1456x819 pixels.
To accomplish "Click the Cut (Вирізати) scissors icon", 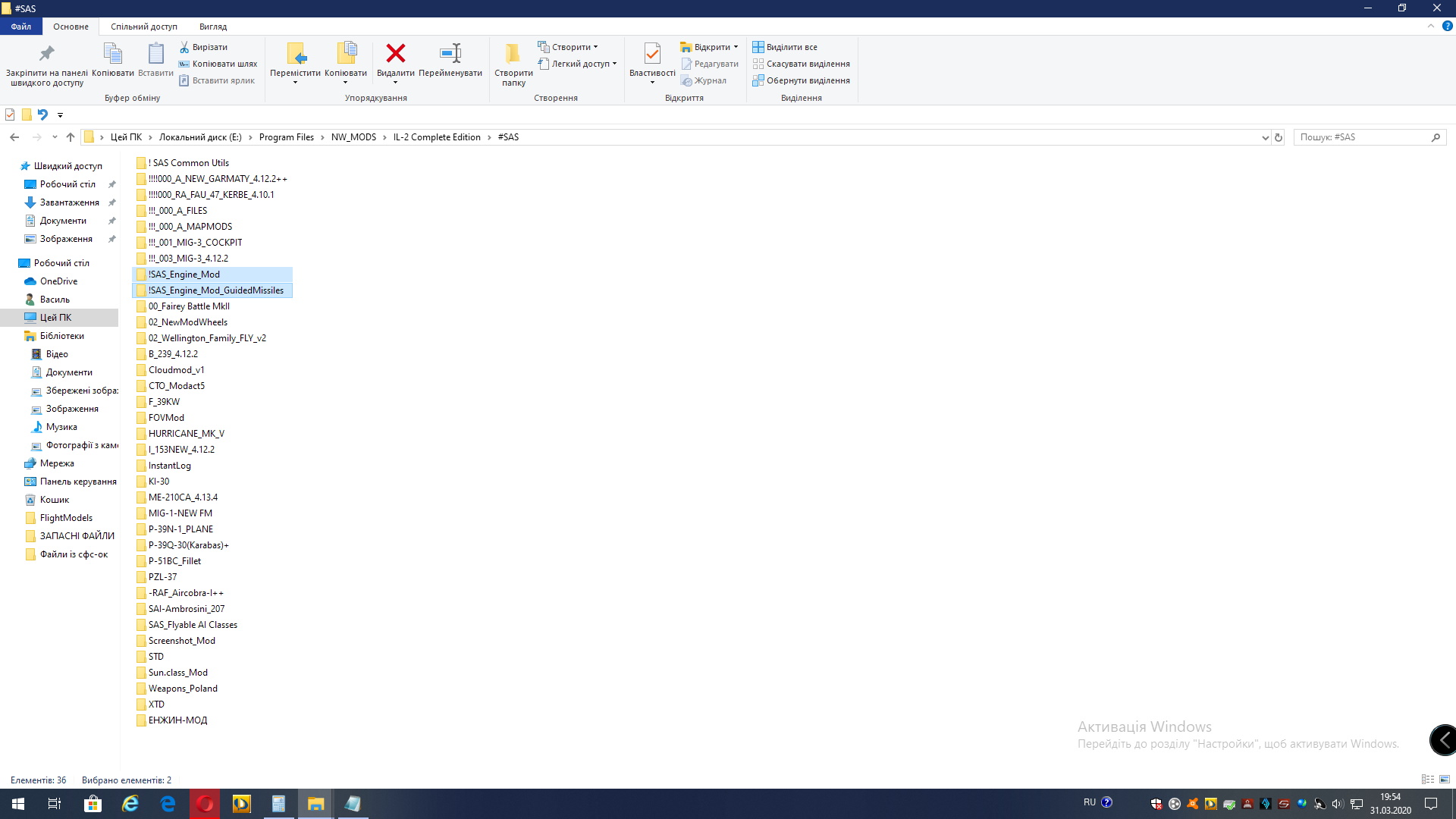I will point(184,47).
